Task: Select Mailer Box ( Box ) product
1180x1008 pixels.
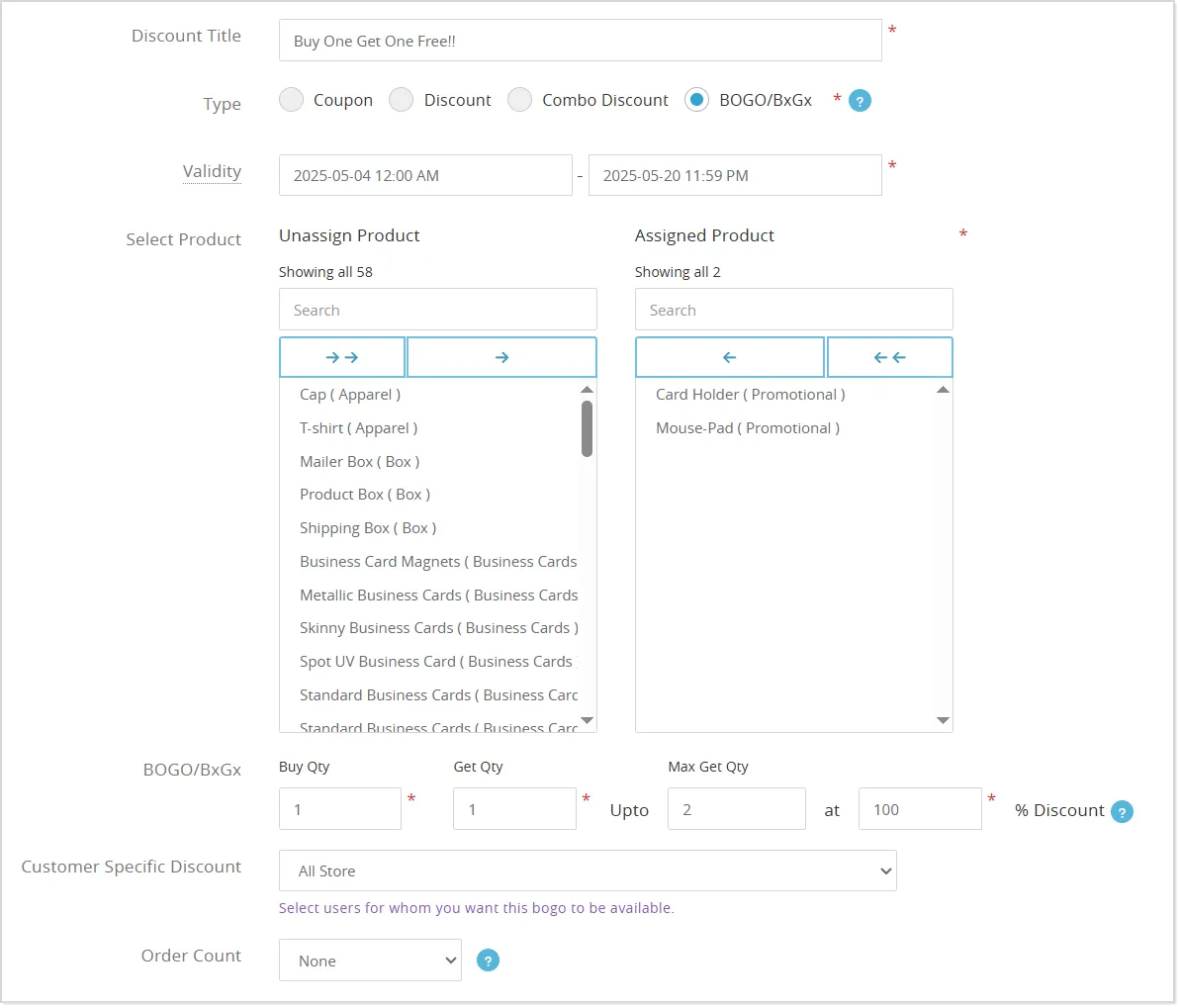Action: (x=360, y=462)
